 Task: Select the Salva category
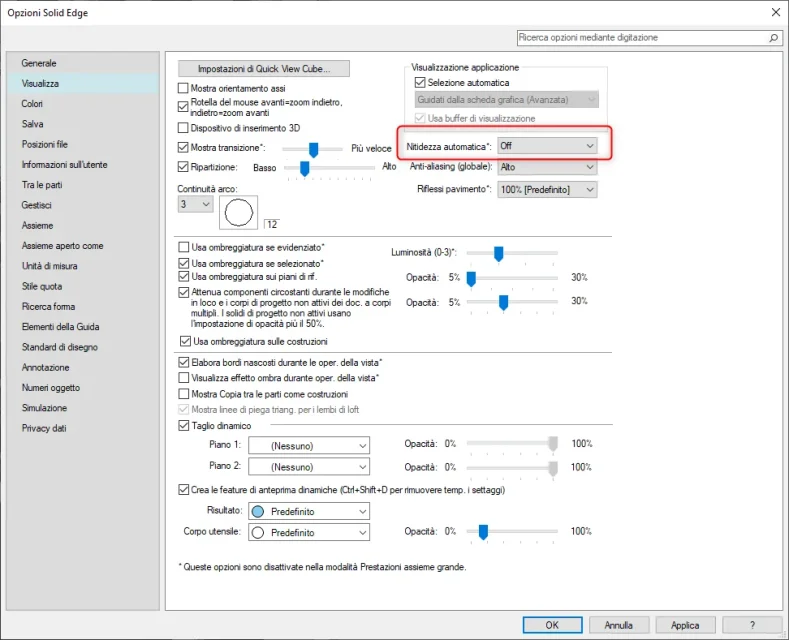click(83, 124)
